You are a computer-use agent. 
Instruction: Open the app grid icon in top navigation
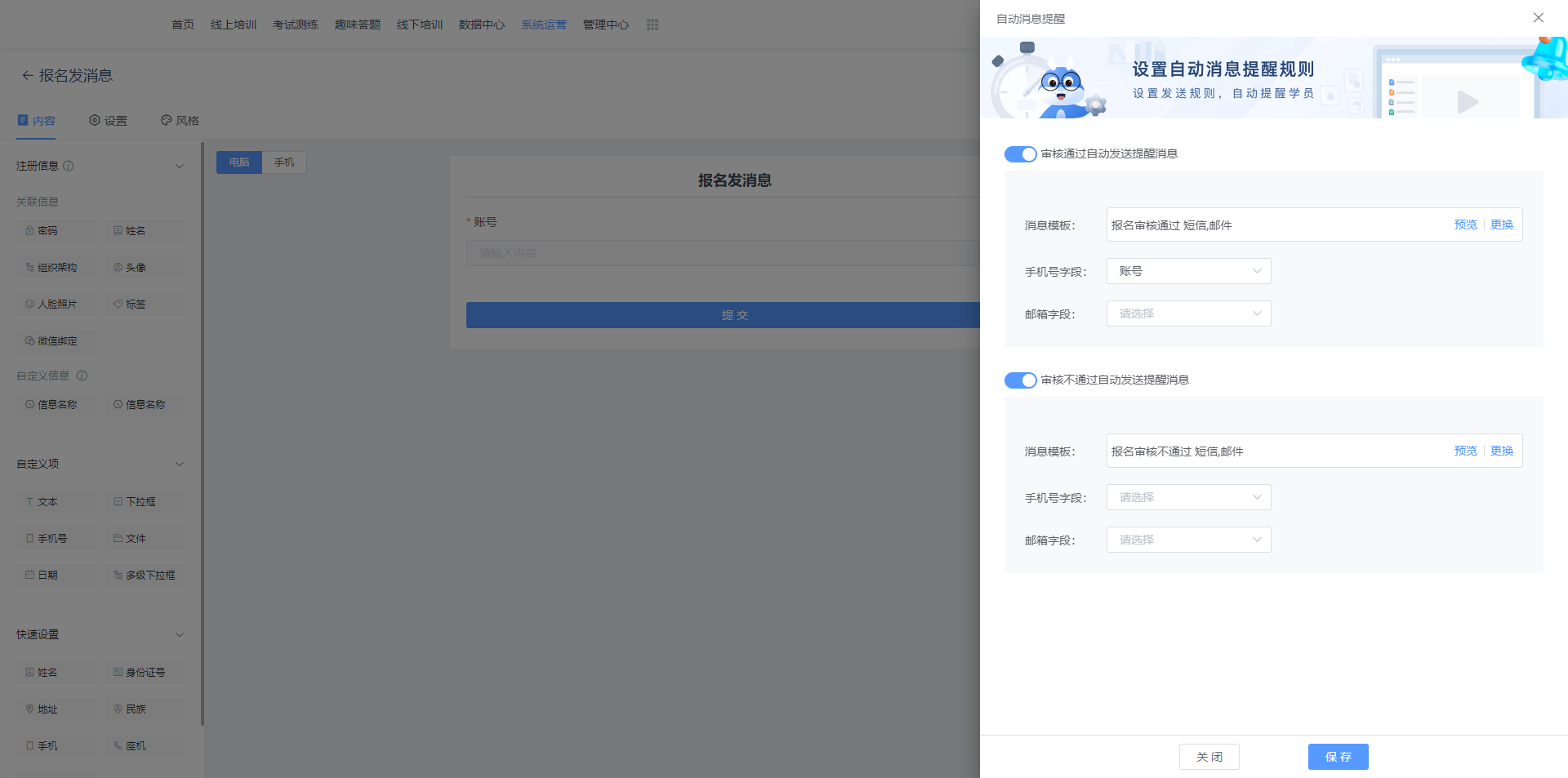click(652, 24)
